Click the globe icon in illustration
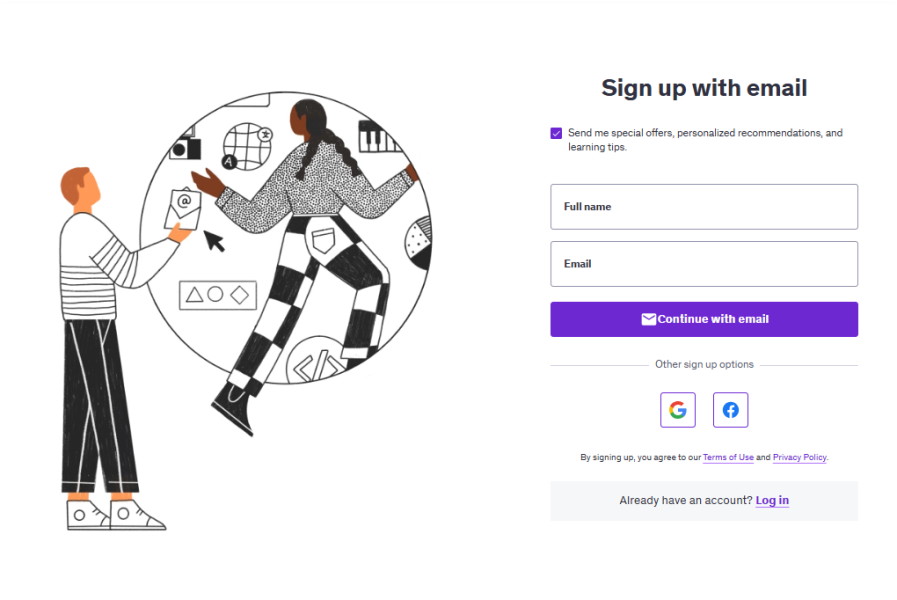This screenshot has height=600, width=897. click(x=247, y=146)
